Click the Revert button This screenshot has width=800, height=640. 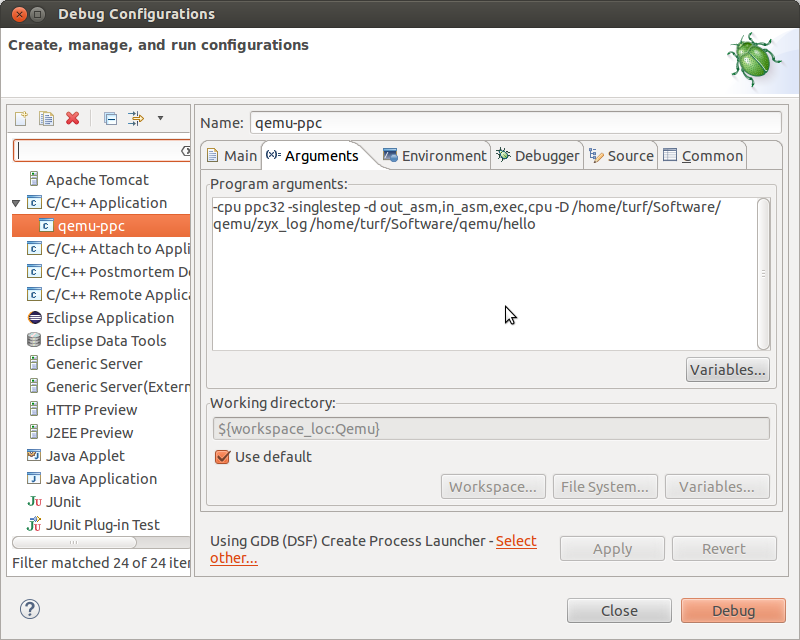[x=724, y=549]
